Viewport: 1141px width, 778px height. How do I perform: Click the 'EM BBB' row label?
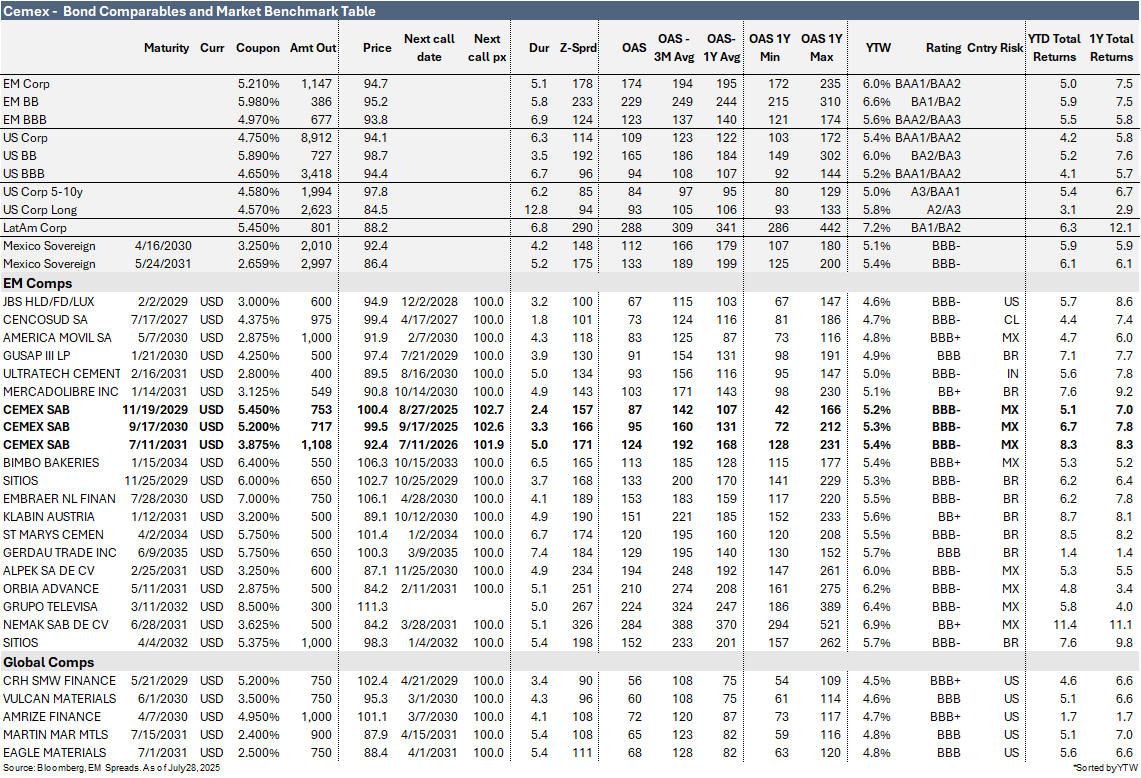24,119
